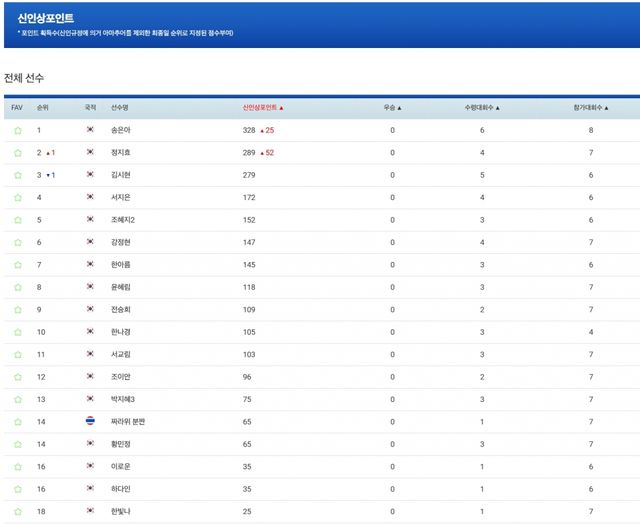Image resolution: width=640 pixels, height=524 pixels.
Task: Star the rank 5 player 조혜지2
Action: (x=17, y=220)
